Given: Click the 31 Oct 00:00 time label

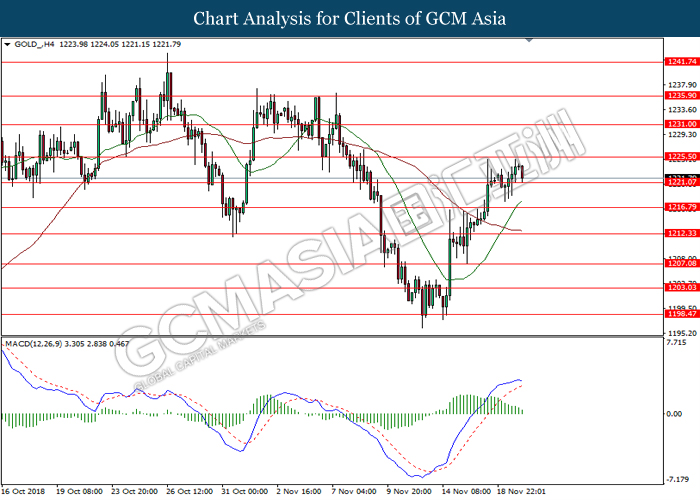Looking at the screenshot, I should coord(245,491).
